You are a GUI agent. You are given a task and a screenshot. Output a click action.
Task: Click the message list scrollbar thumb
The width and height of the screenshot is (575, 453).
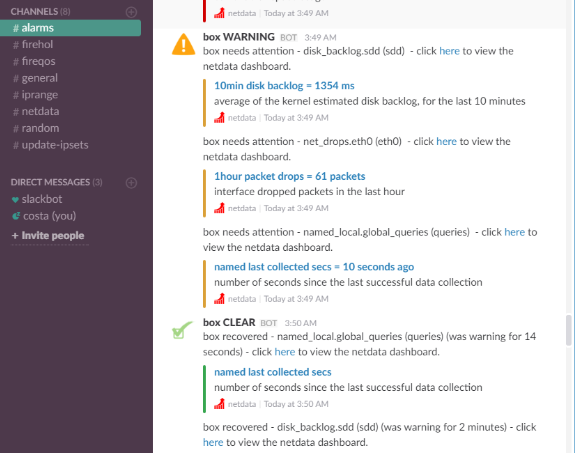click(x=568, y=330)
